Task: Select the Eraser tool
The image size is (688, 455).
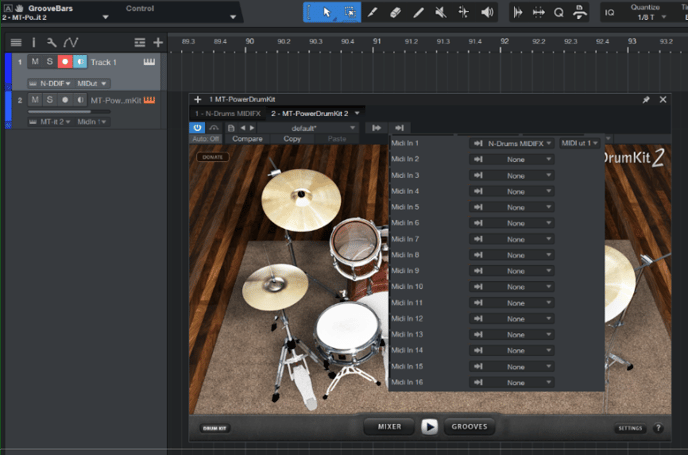Action: click(395, 12)
